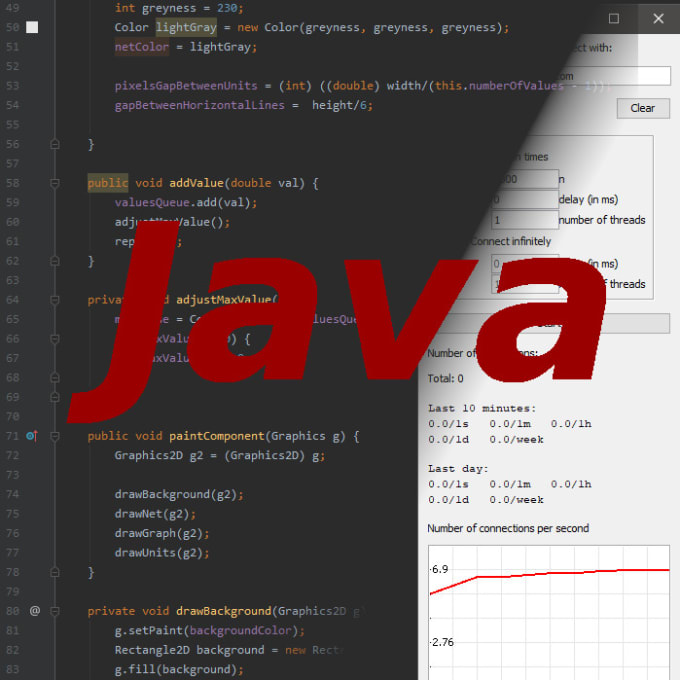Click the number of threads field containing 1
This screenshot has height=680, width=680.
click(x=525, y=220)
